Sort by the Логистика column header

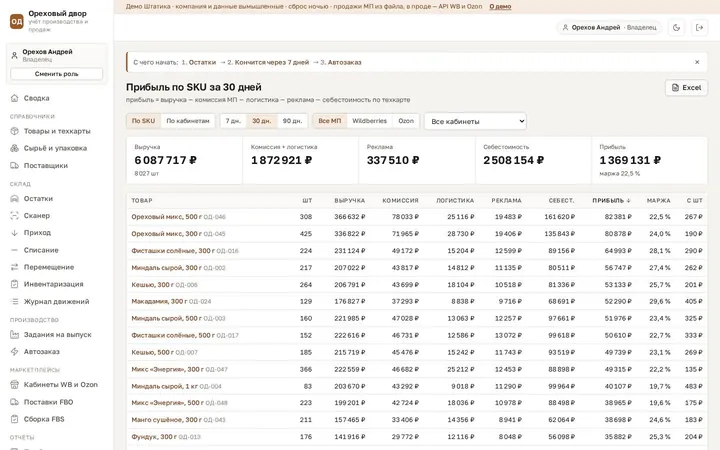click(x=455, y=200)
